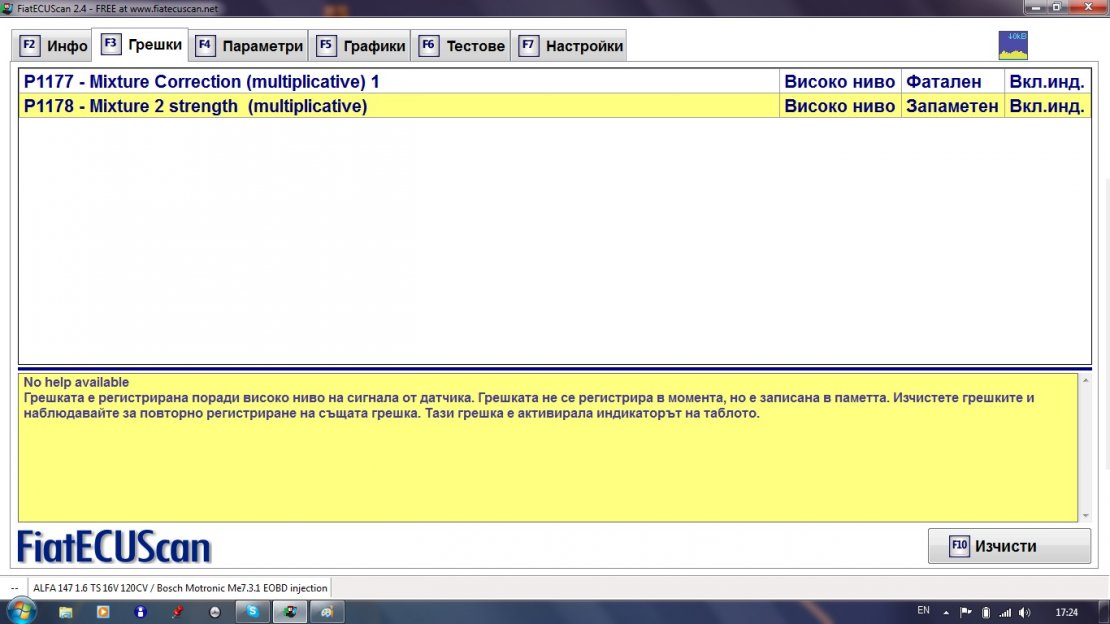
Task: Go to the Графики tab
Action: (361, 46)
